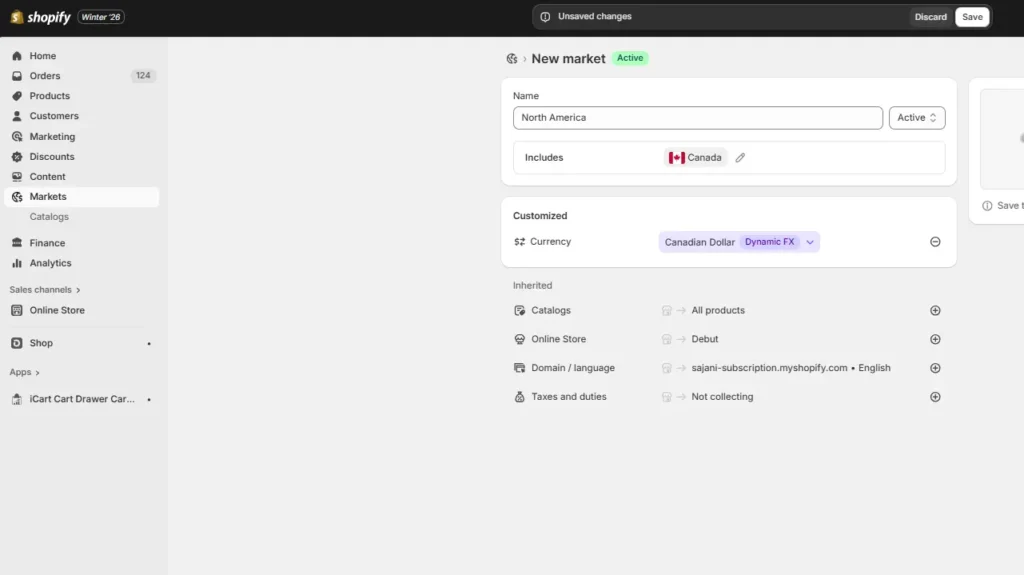Screen dimensions: 1024x575
Task: Click the Online Store row icon
Action: [x=519, y=339]
